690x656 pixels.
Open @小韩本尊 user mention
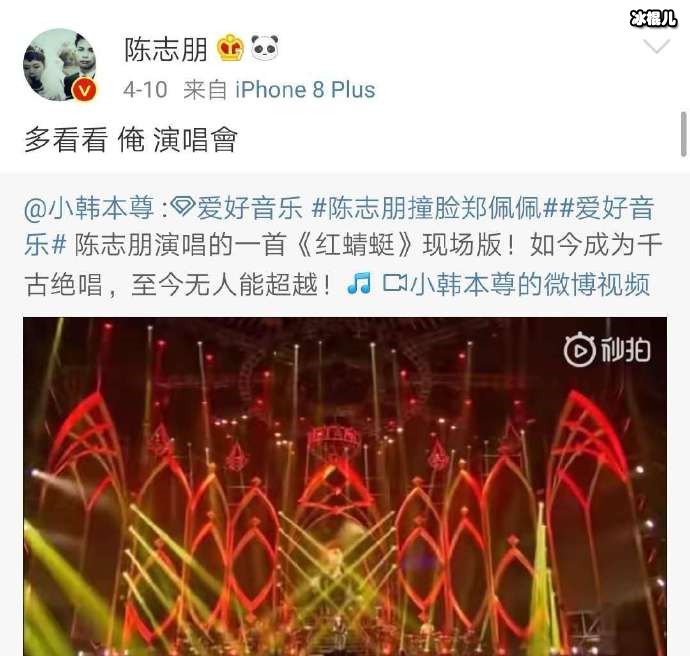90,208
